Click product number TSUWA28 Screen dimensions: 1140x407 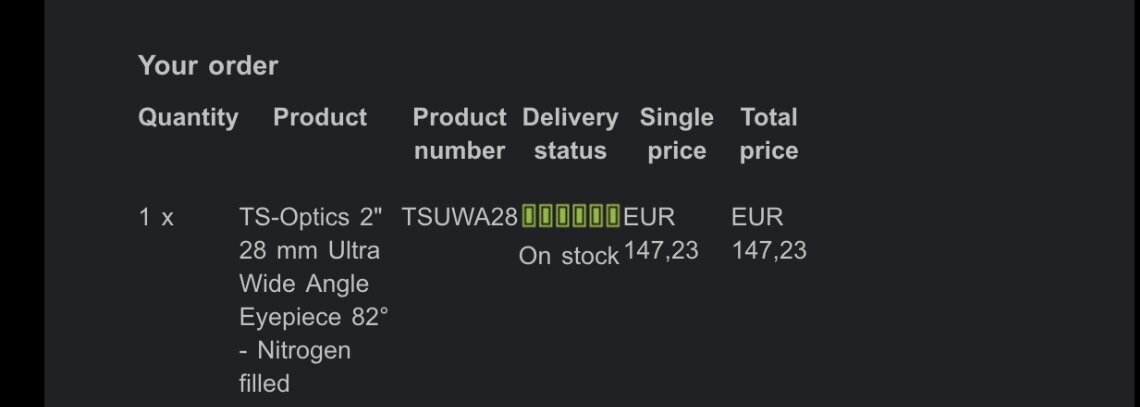(459, 217)
